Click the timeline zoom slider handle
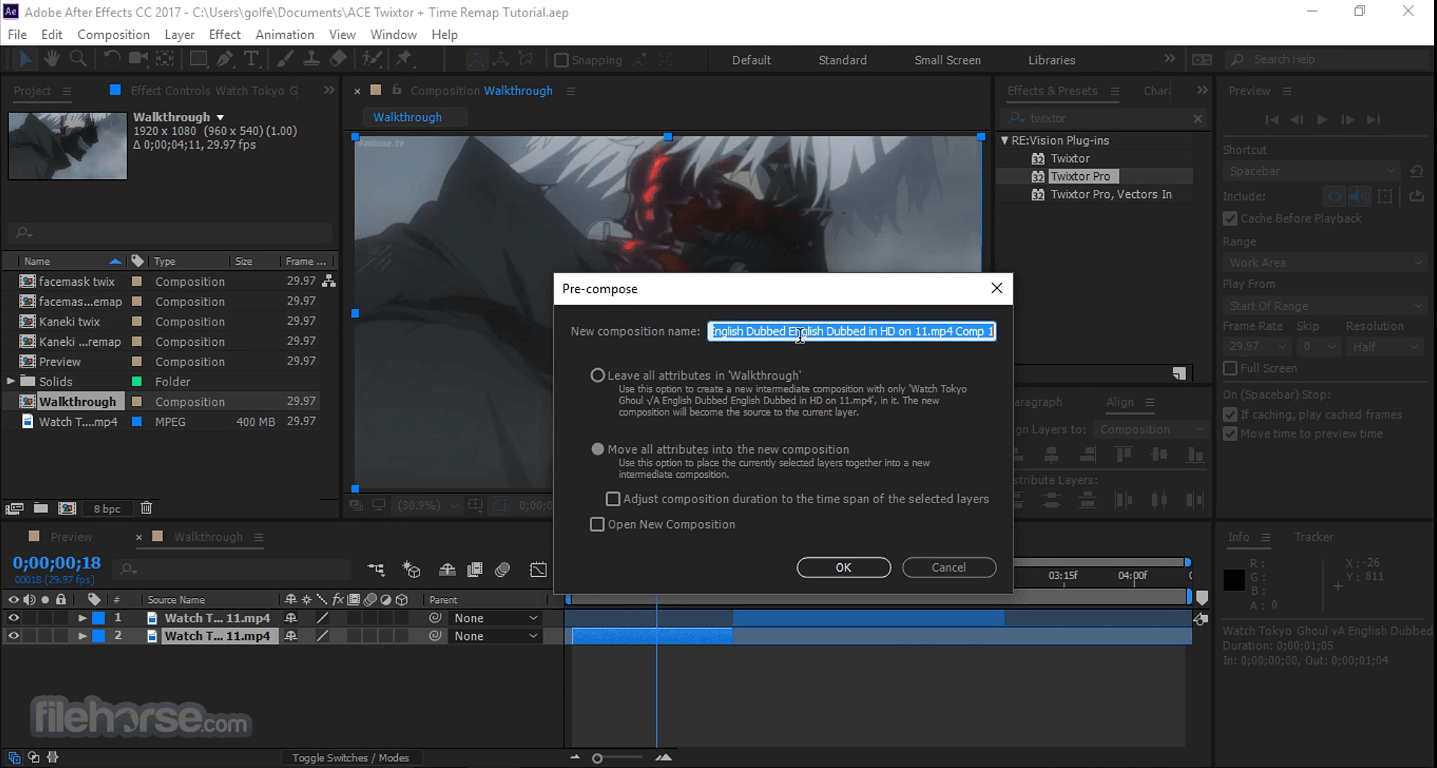 [x=597, y=758]
